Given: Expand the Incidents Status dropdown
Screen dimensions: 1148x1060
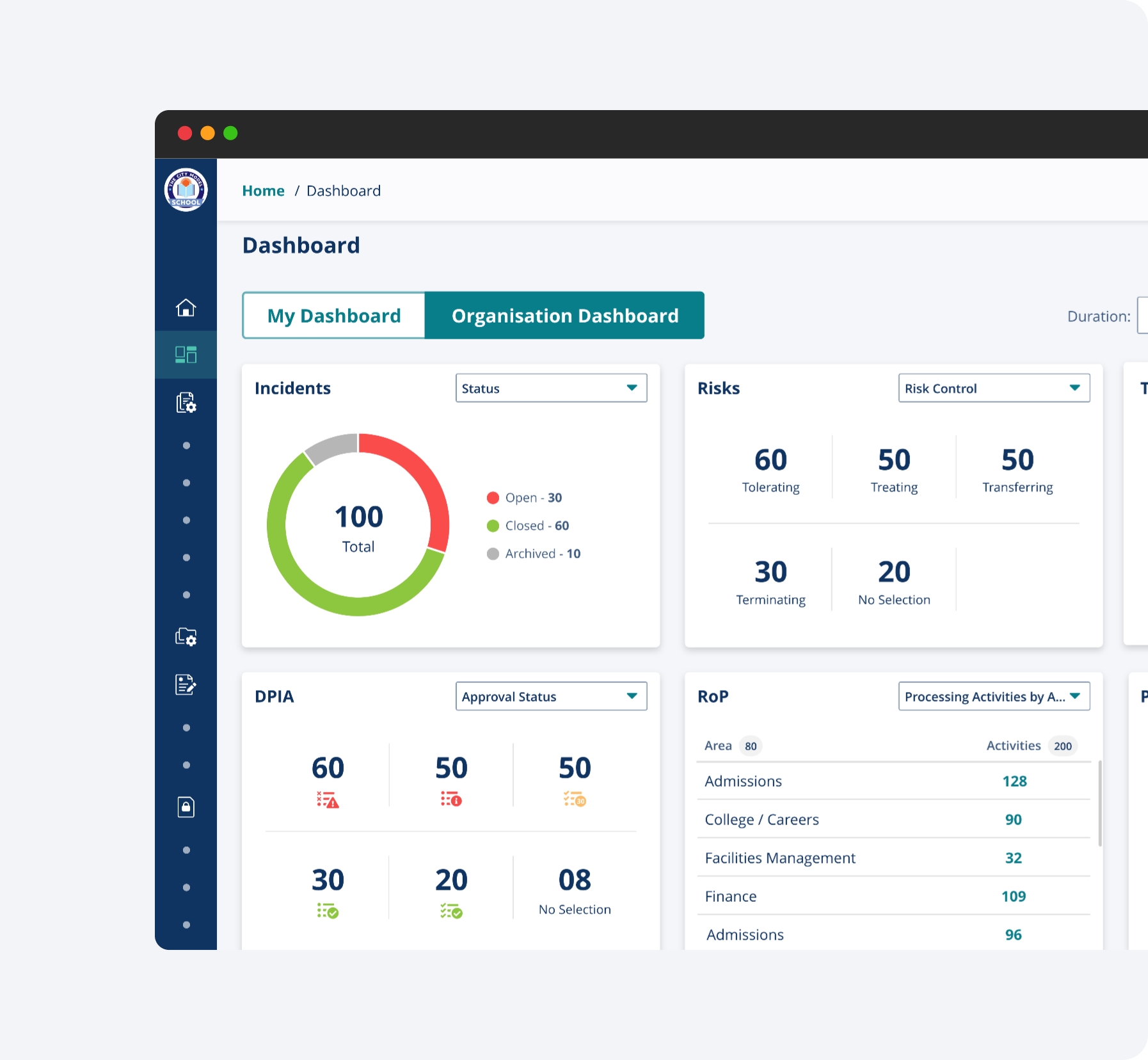Looking at the screenshot, I should pyautogui.click(x=551, y=388).
